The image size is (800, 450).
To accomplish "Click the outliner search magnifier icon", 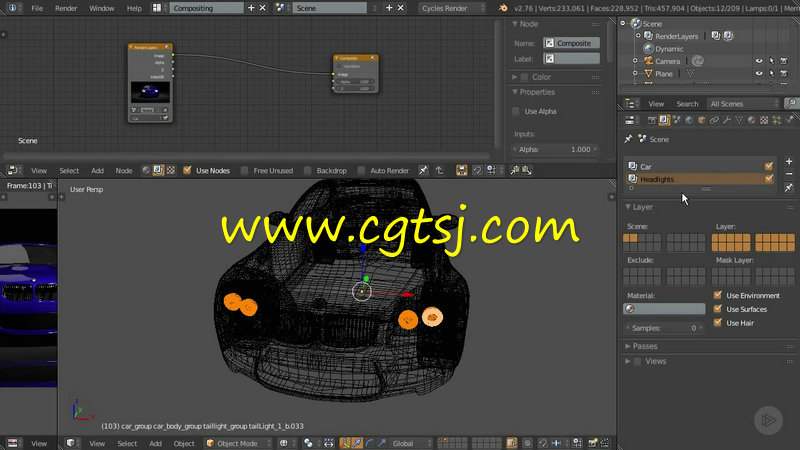I will [x=791, y=104].
